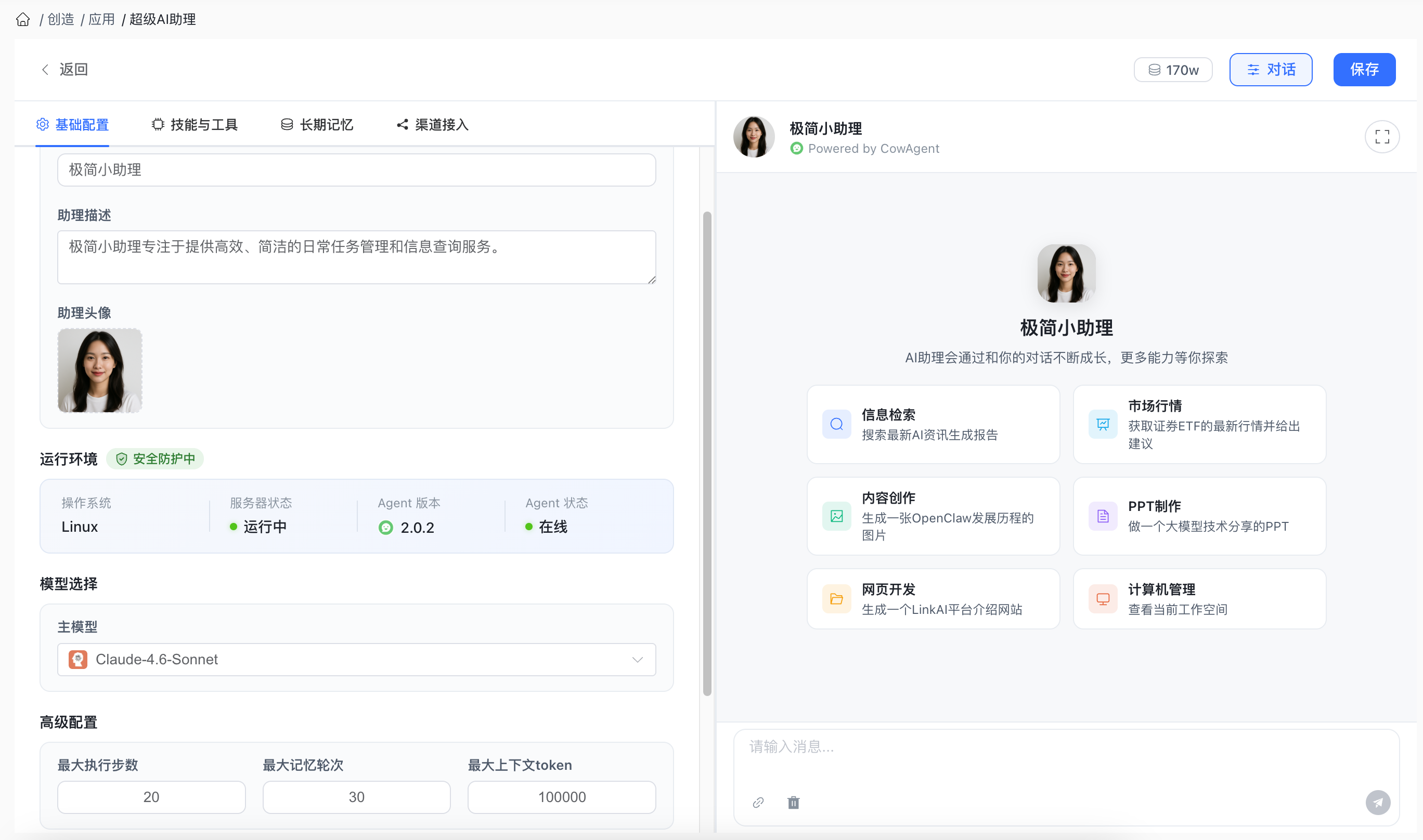Clear chat history with the trash icon
Screen dimensions: 1423x840
click(793, 802)
